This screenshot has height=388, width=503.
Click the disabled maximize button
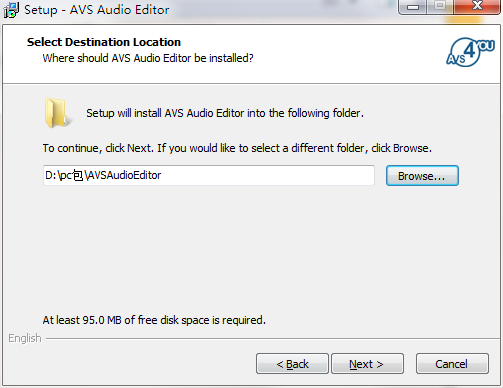(x=440, y=6)
